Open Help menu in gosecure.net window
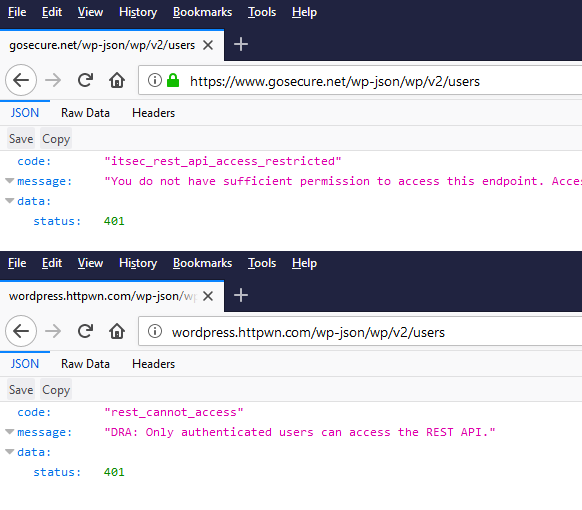The image size is (582, 510). [304, 12]
